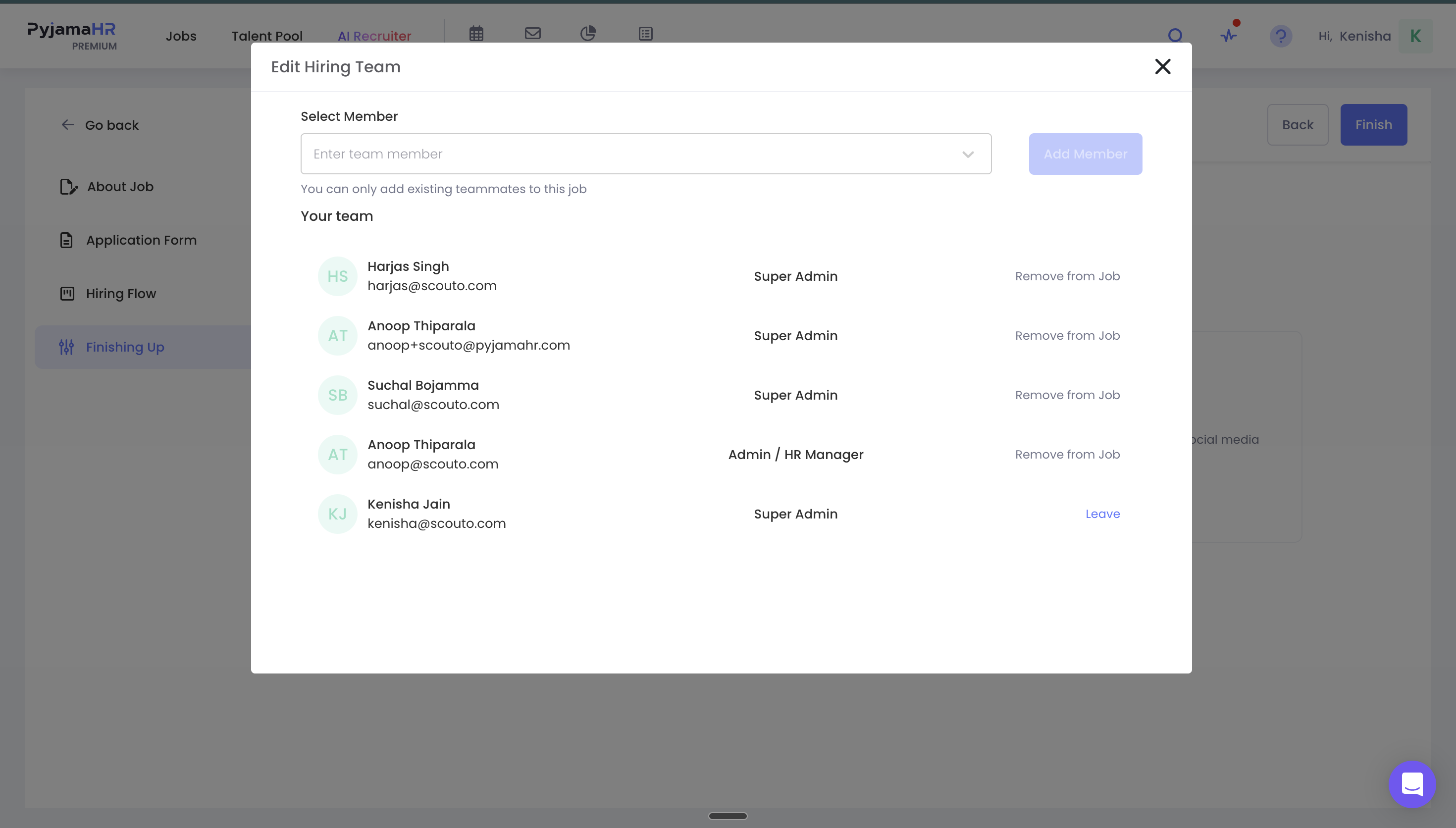Open the pie chart reports icon
1456x828 pixels.
coord(588,34)
